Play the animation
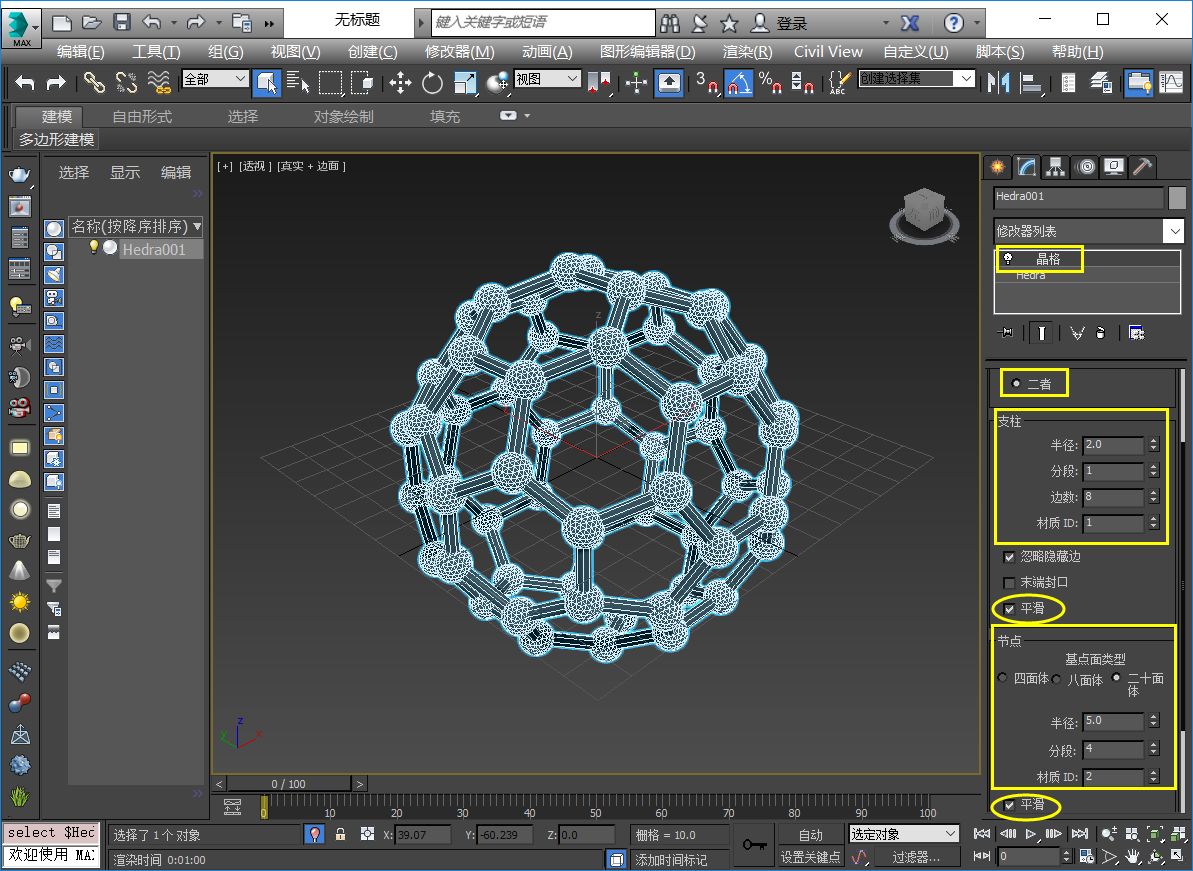This screenshot has height=871, width=1193. pyautogui.click(x=1030, y=834)
